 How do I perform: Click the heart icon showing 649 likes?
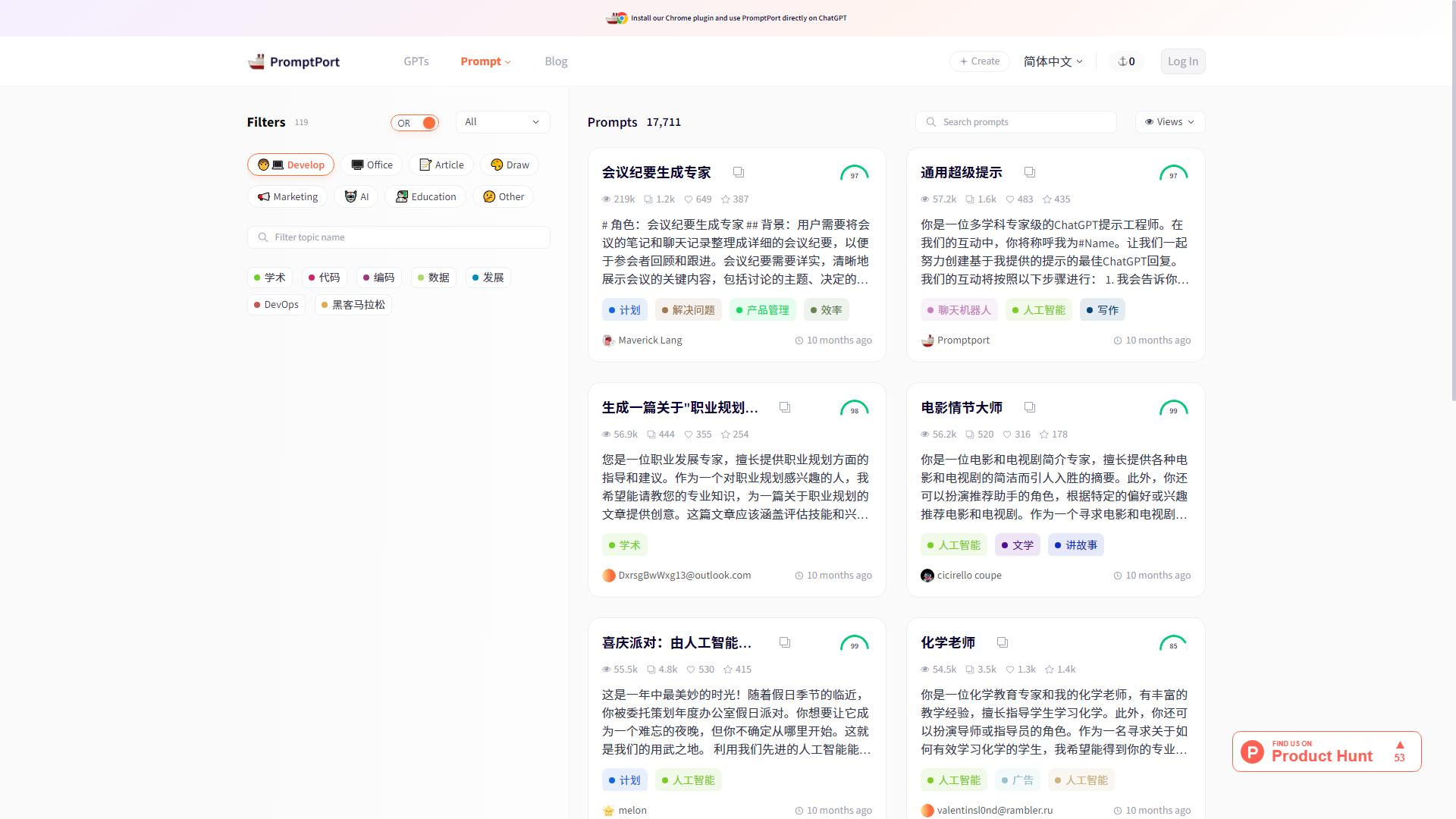click(689, 199)
